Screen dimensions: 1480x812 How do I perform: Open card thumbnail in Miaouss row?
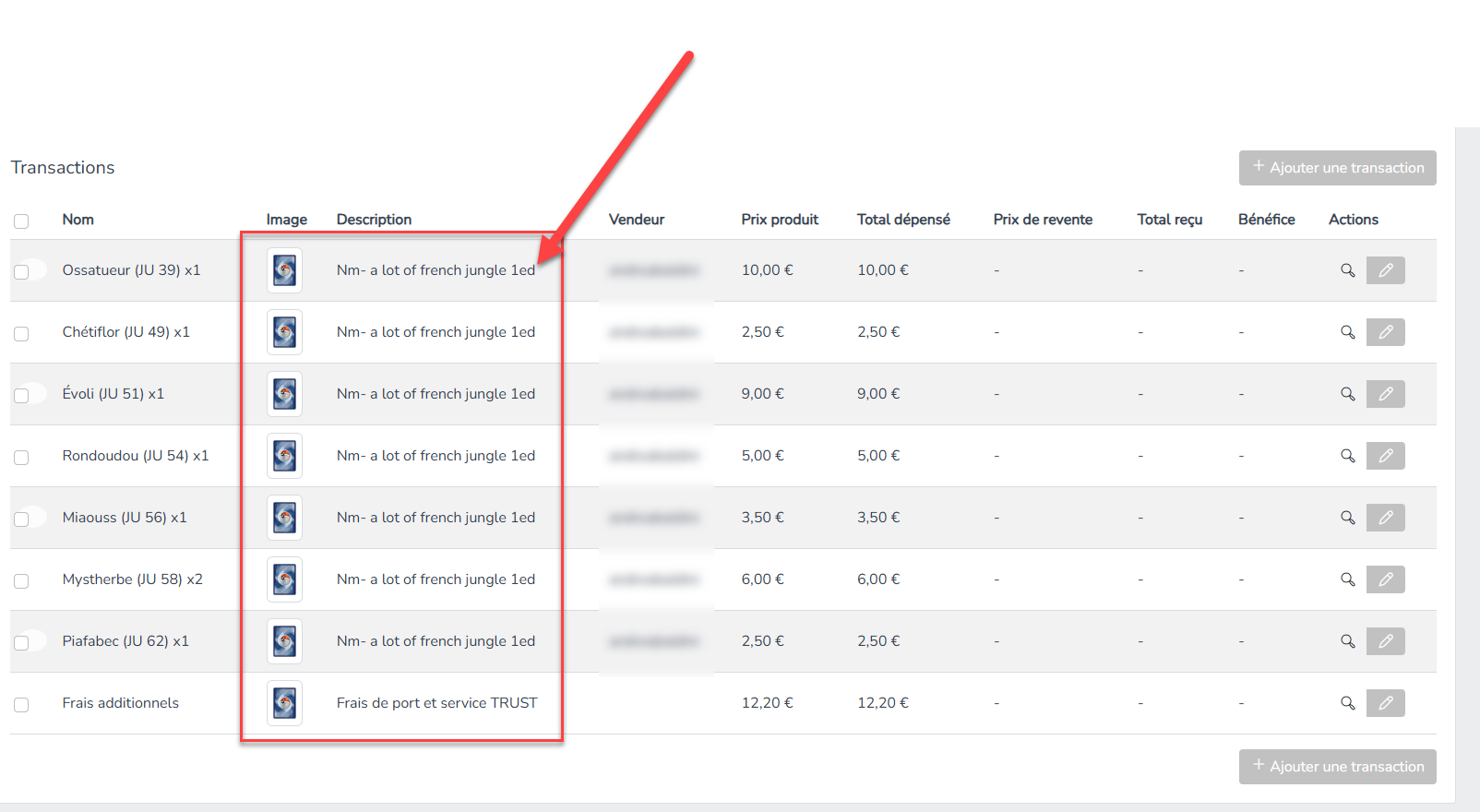coord(284,518)
